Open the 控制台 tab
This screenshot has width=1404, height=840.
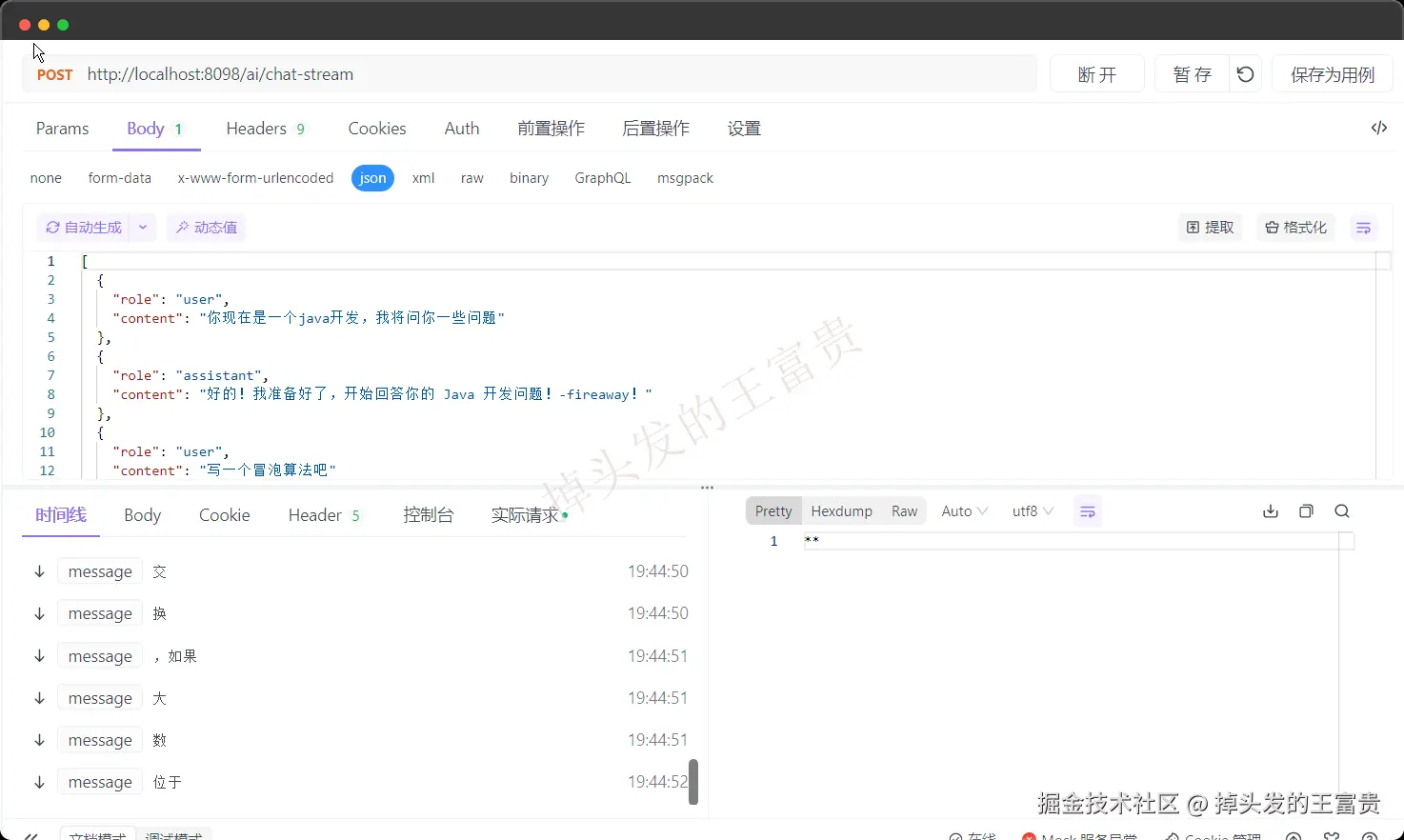(429, 515)
